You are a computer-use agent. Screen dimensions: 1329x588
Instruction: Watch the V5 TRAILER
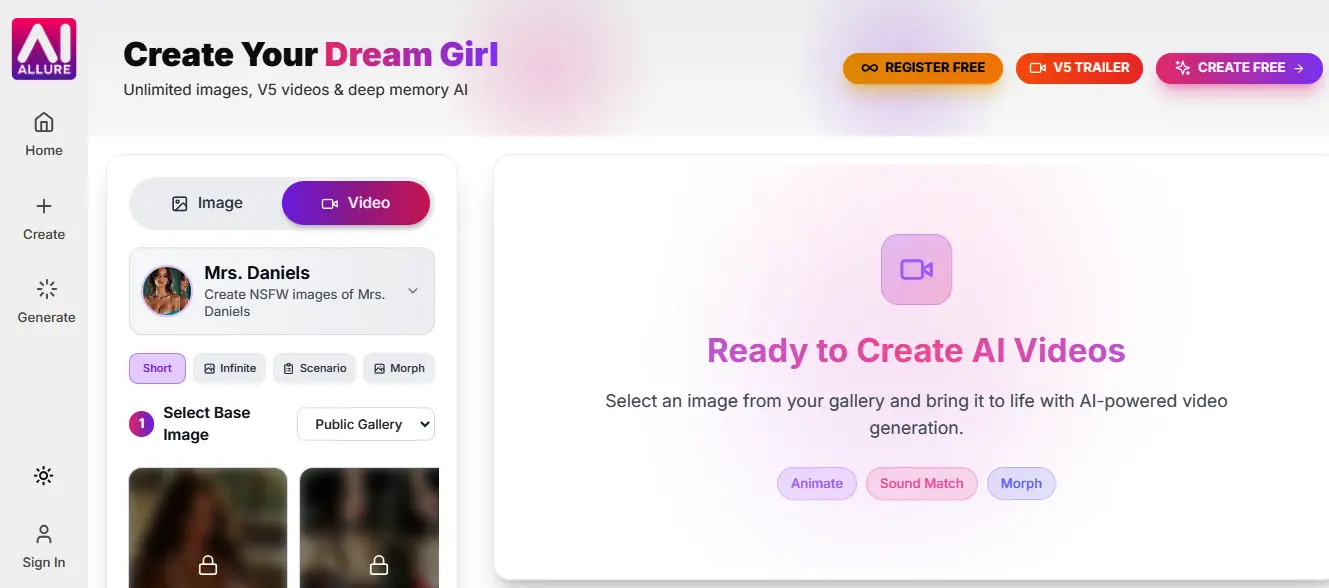1079,68
